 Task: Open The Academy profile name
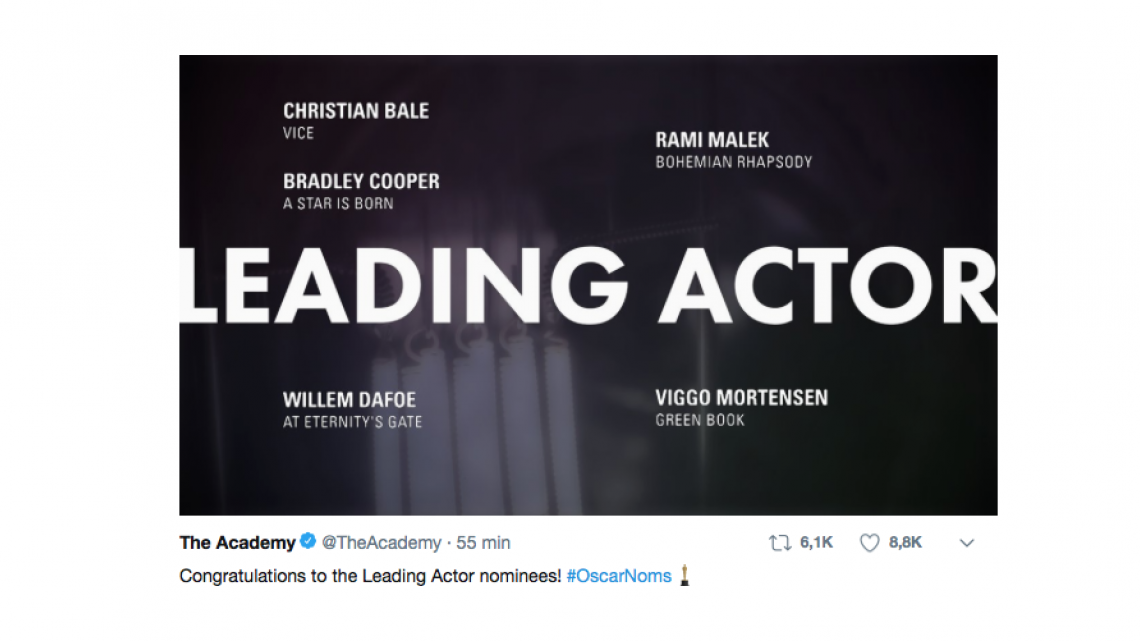click(236, 543)
